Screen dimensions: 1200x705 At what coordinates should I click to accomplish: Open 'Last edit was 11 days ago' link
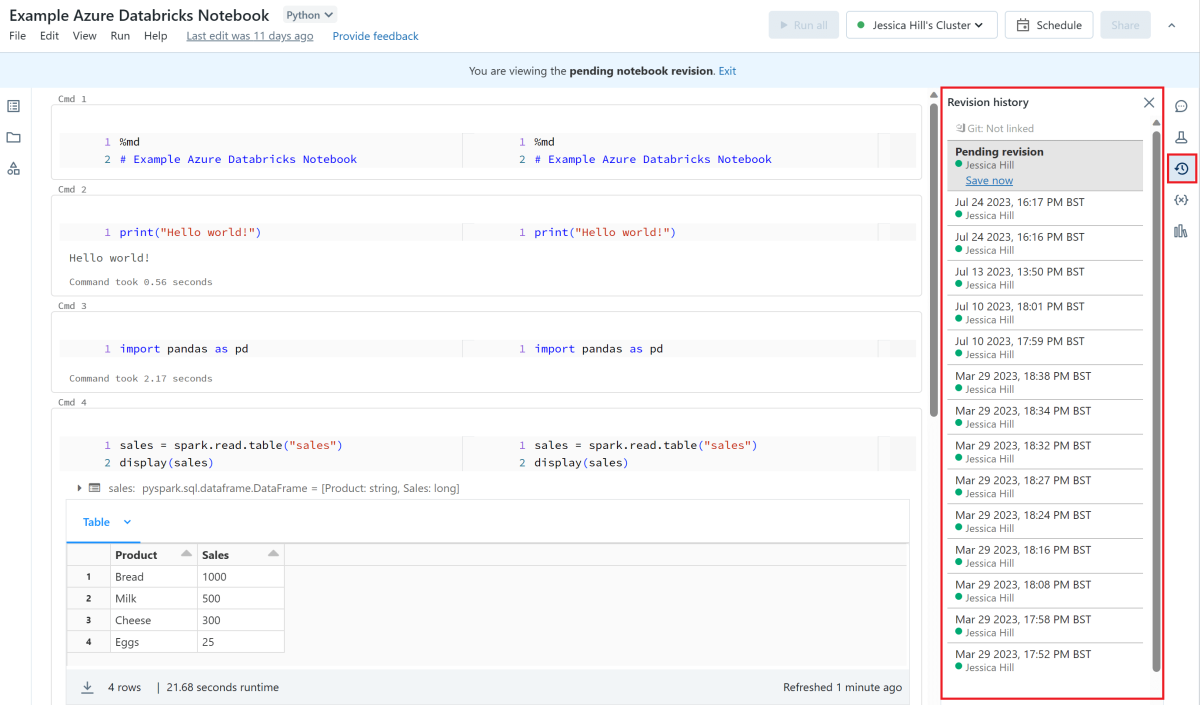coord(249,36)
